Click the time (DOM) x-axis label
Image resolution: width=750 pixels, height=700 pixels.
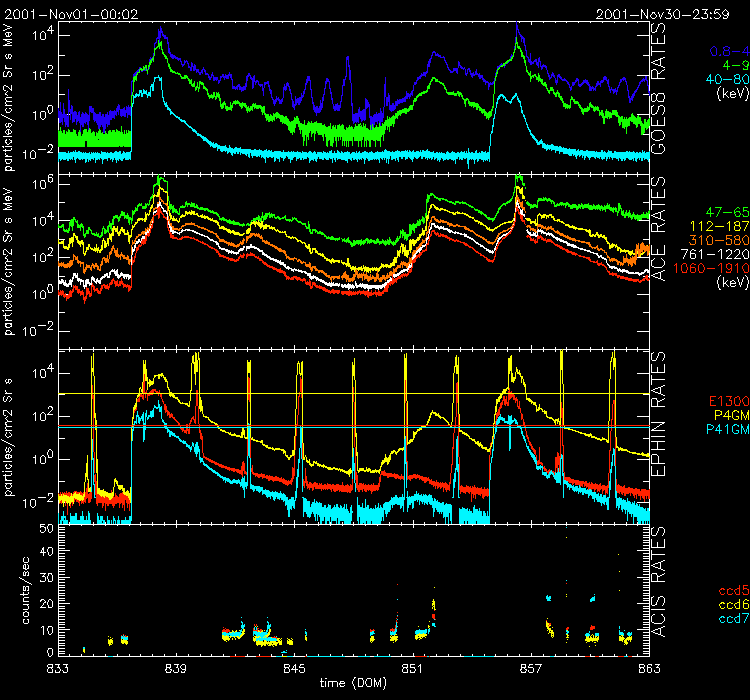click(x=351, y=682)
